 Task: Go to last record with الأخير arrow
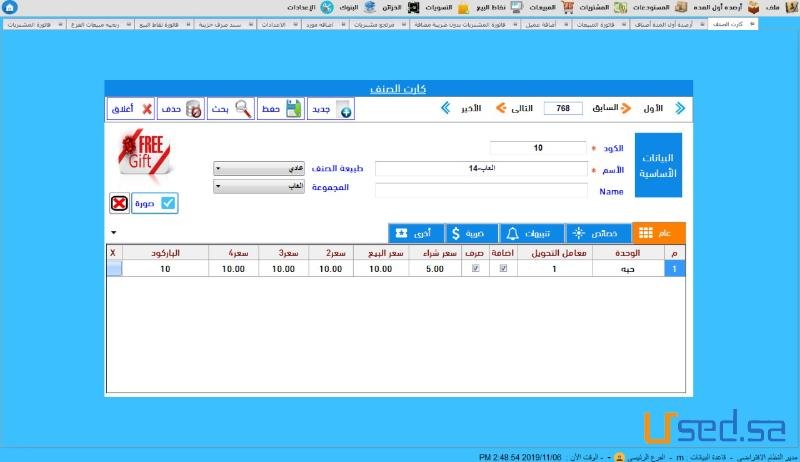[x=445, y=108]
